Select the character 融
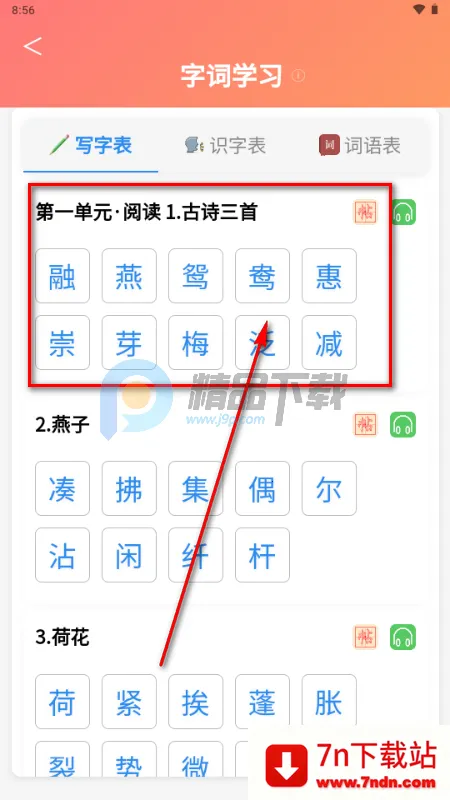 click(62, 276)
